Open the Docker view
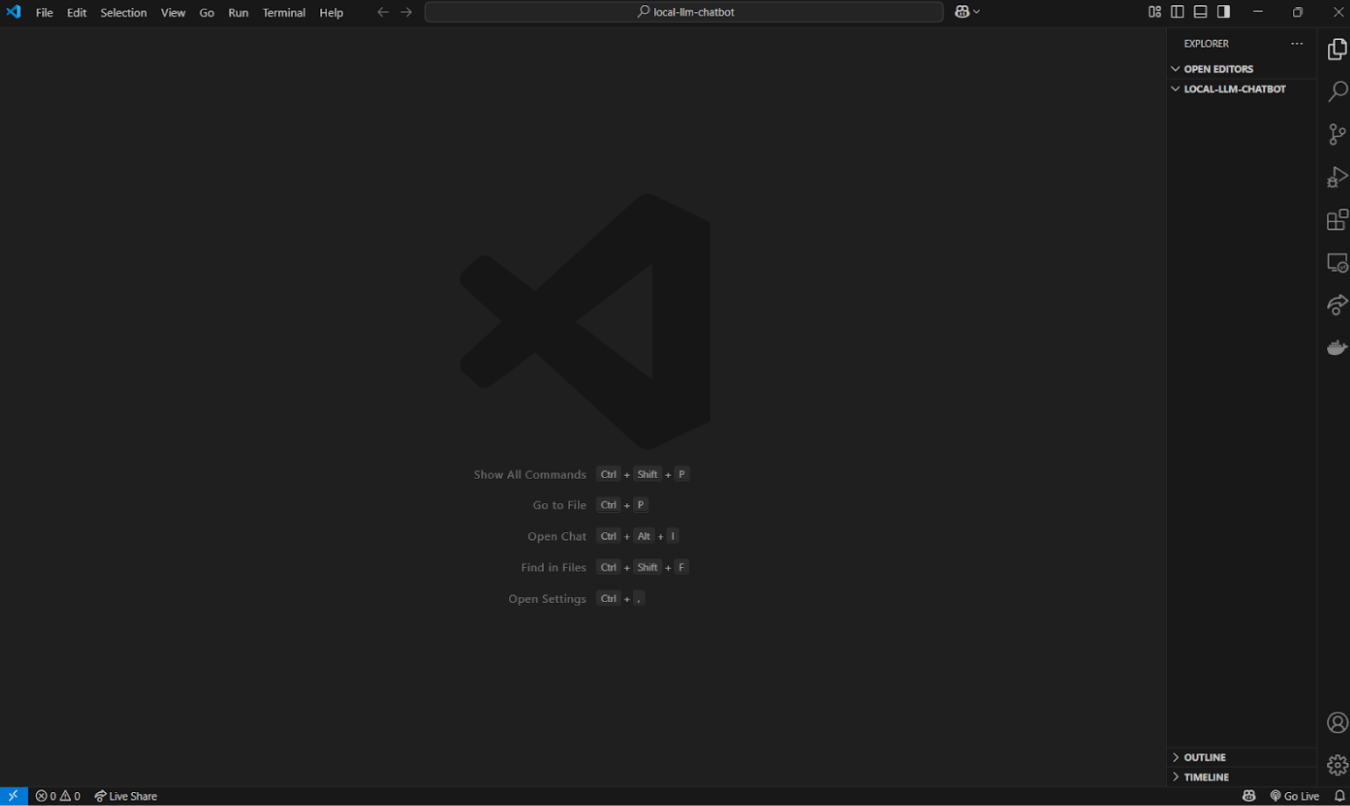 [x=1337, y=348]
